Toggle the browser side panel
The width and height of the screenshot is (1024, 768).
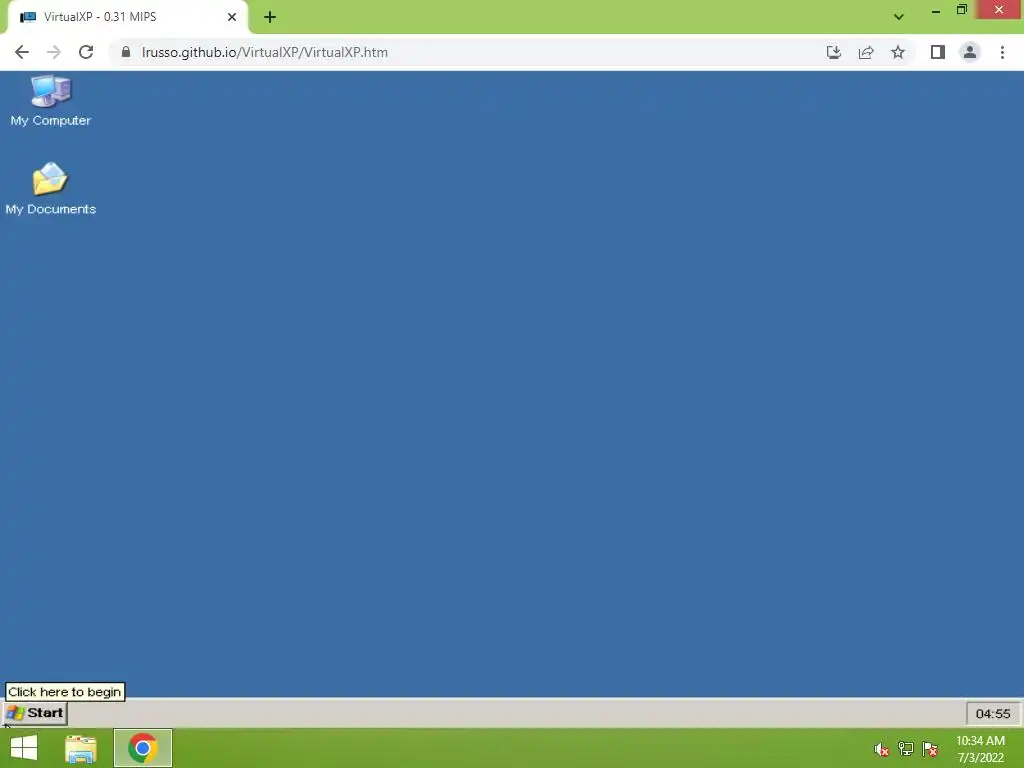pyautogui.click(x=938, y=52)
